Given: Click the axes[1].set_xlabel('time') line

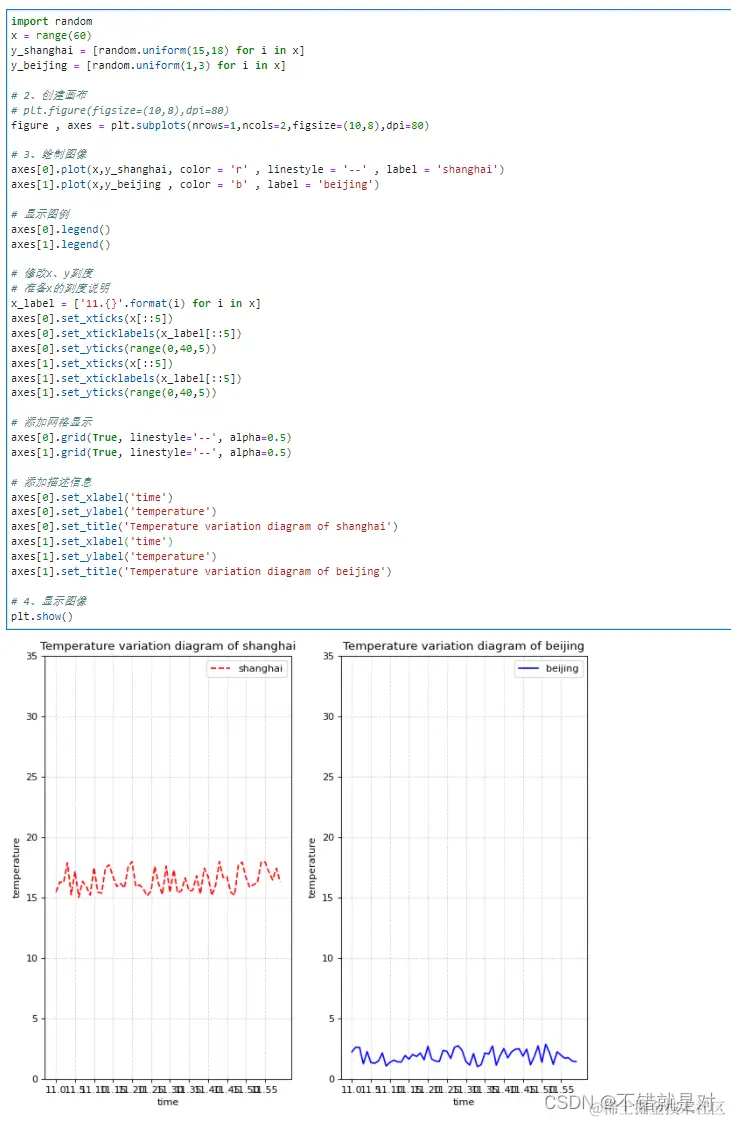Looking at the screenshot, I should coord(92,542).
